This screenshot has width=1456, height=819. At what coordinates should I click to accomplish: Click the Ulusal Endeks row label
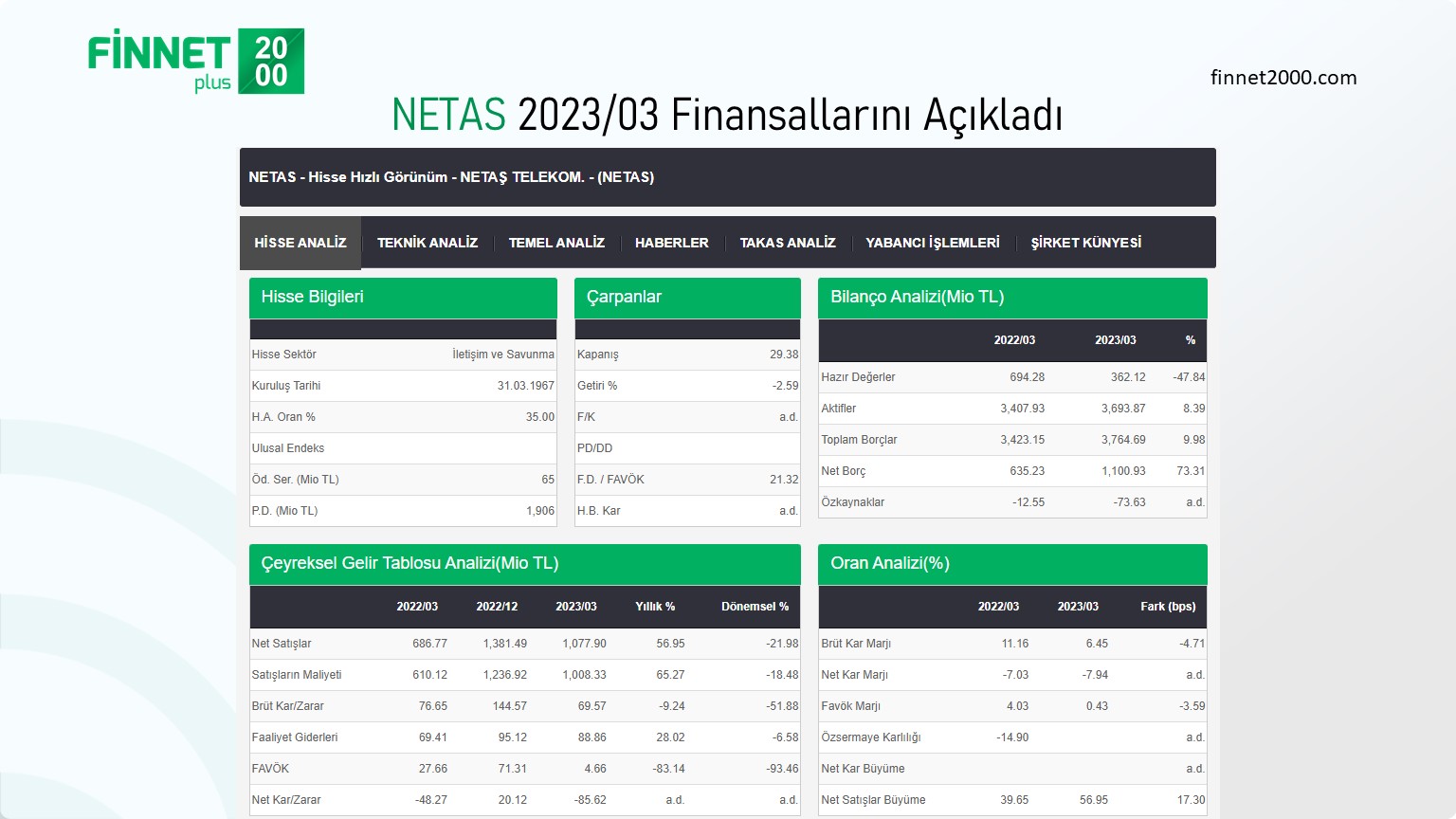tap(288, 448)
